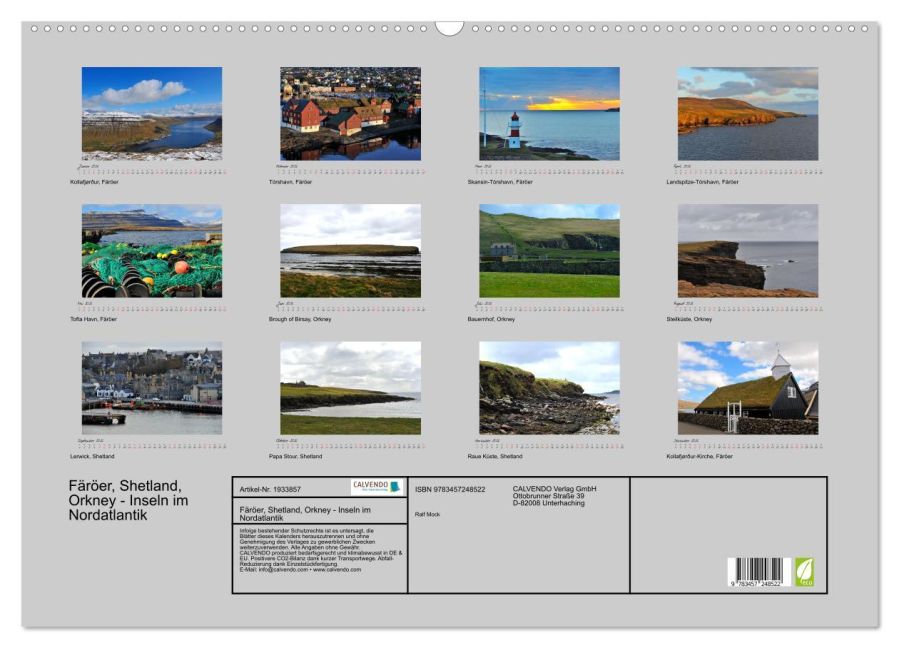Image resolution: width=899 pixels, height=648 pixels.
Task: Select the Steilküste, Orkney cliff photo
Action: (747, 251)
